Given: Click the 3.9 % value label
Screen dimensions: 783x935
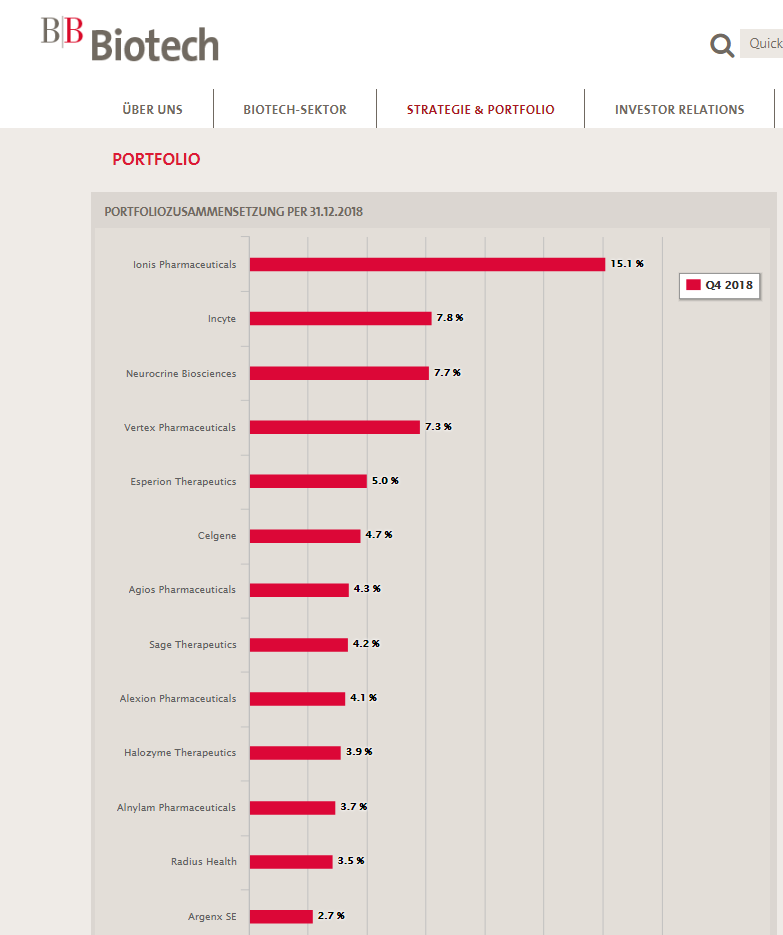Looking at the screenshot, I should pyautogui.click(x=359, y=752).
